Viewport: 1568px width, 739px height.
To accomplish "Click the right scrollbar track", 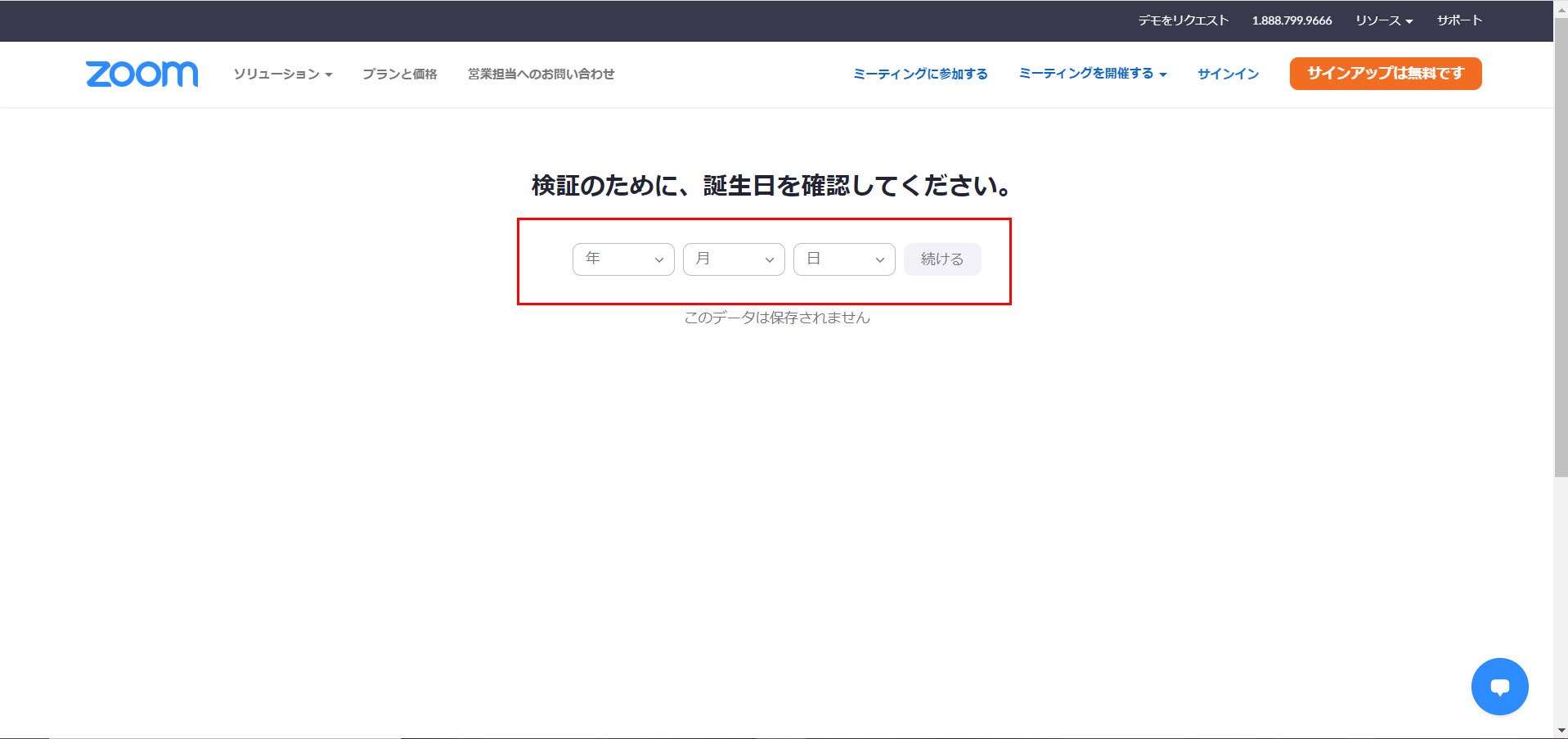I will click(x=1559, y=368).
